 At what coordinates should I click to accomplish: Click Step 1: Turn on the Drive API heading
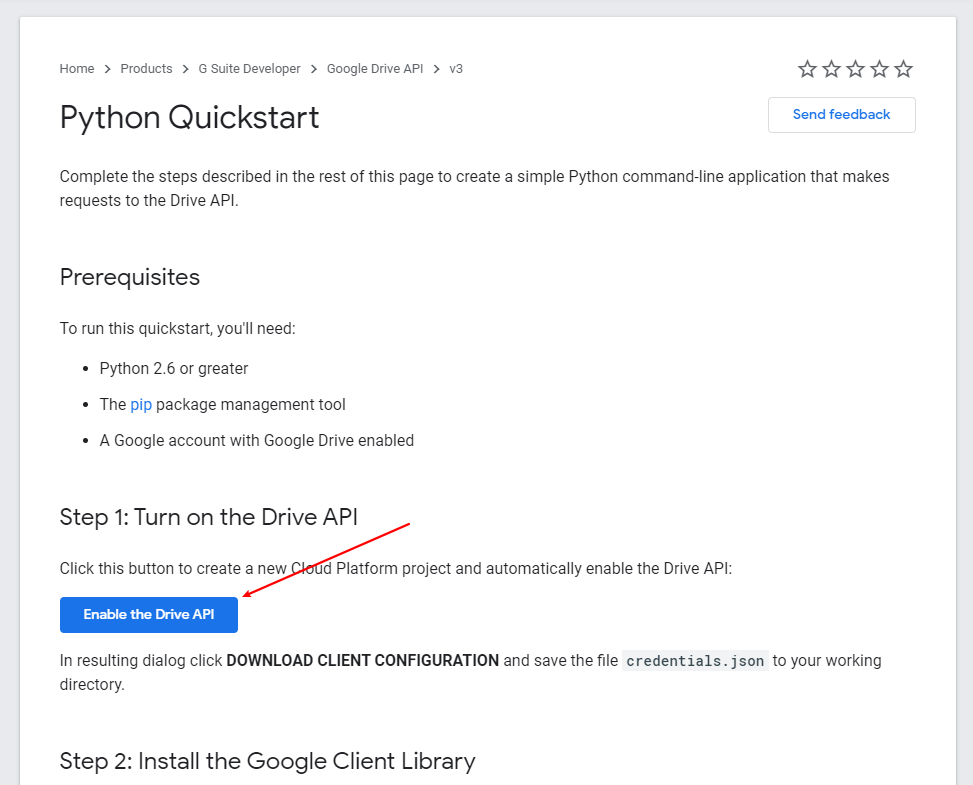click(208, 517)
